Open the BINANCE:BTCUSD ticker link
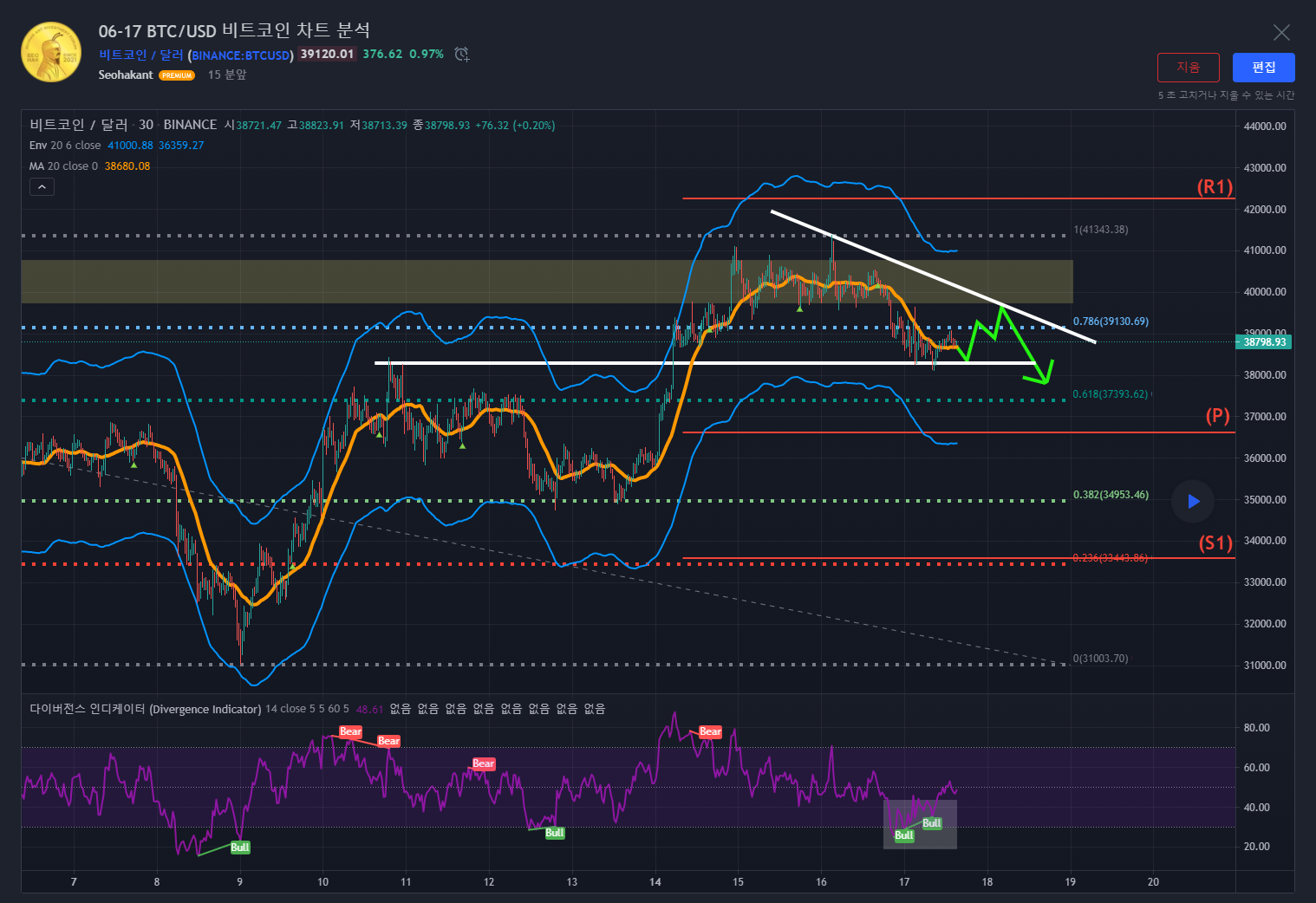 click(241, 55)
